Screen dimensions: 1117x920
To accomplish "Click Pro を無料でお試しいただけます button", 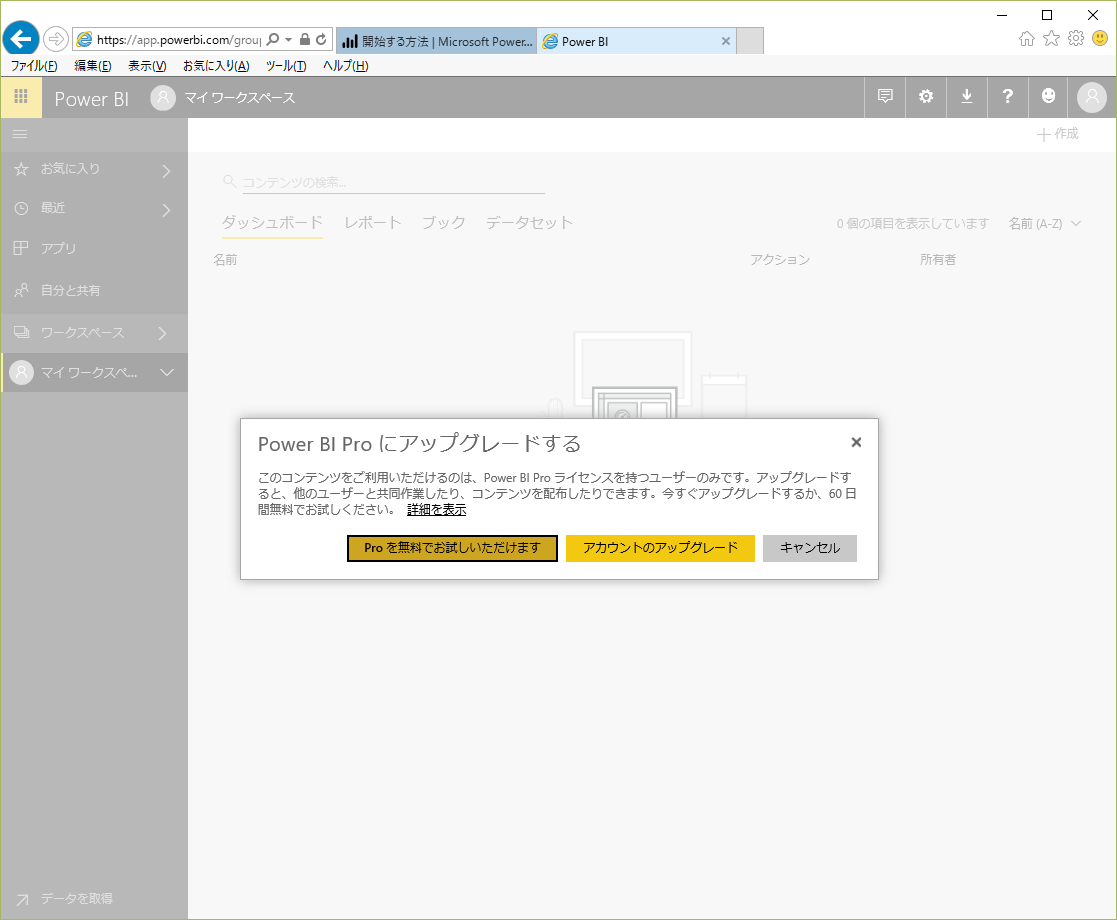I will (x=452, y=548).
